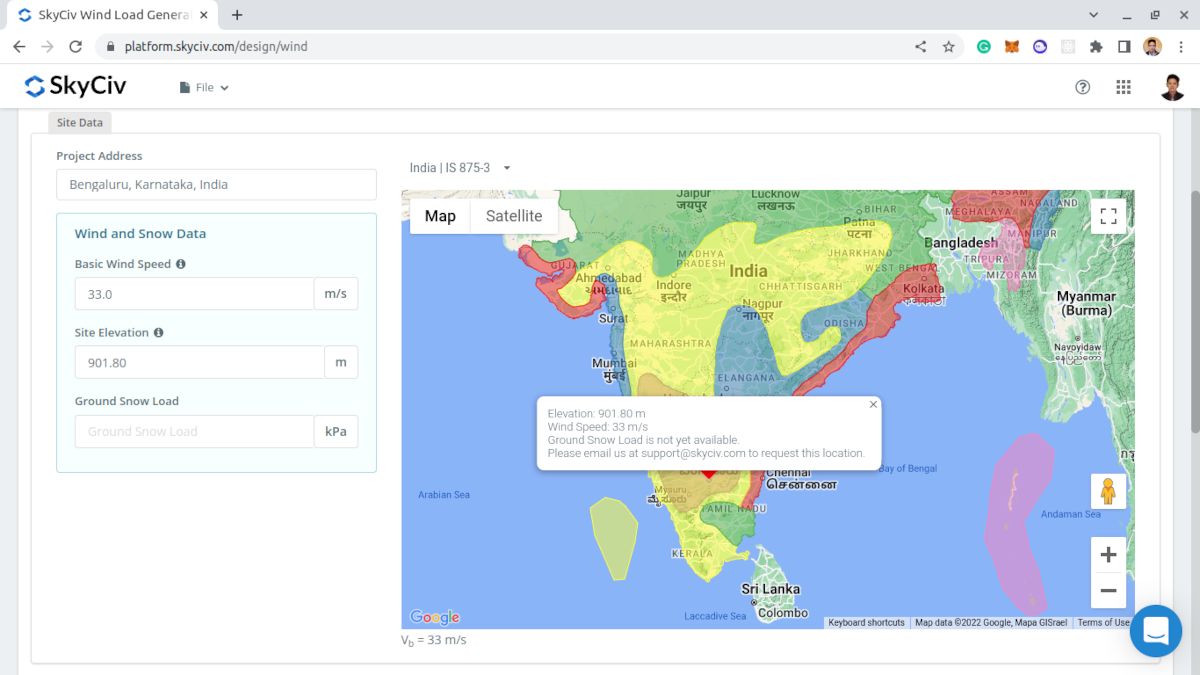Zoom out on the map

pos(1108,591)
